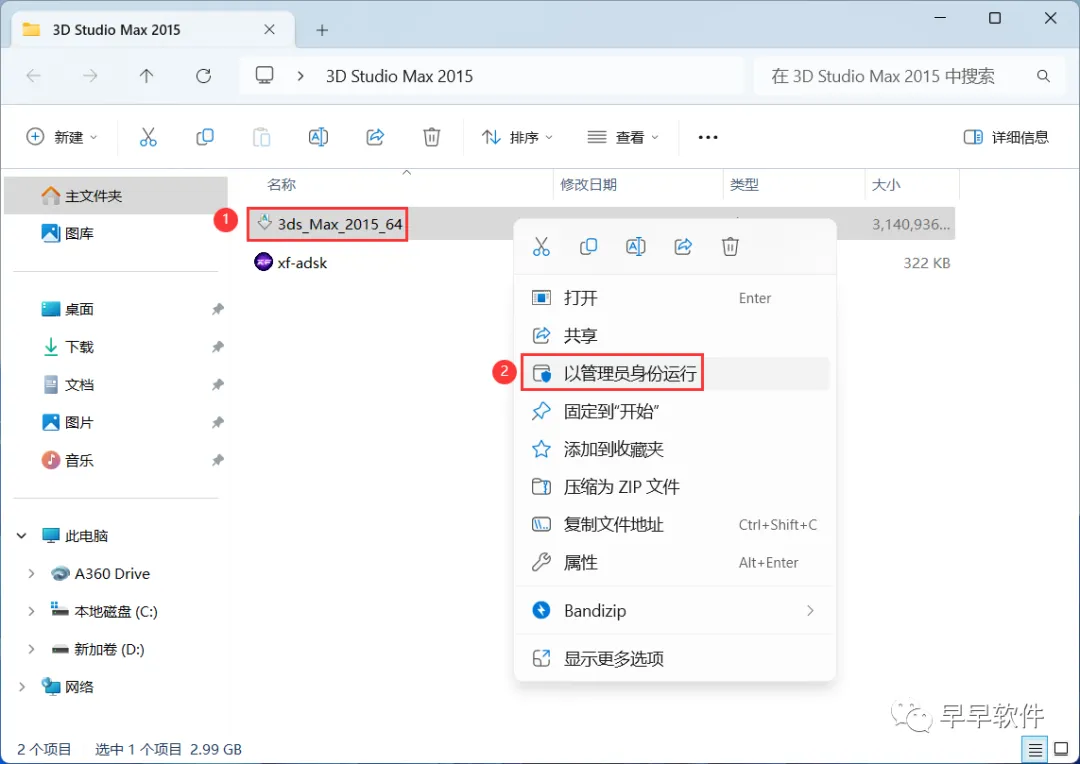Click the Share icon in the context menu
Viewport: 1080px width, 764px height.
(x=683, y=246)
